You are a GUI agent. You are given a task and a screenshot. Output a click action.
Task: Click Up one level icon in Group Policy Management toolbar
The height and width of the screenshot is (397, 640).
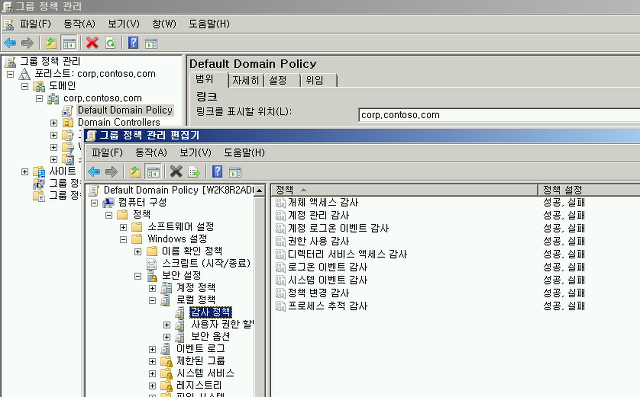(x=51, y=43)
